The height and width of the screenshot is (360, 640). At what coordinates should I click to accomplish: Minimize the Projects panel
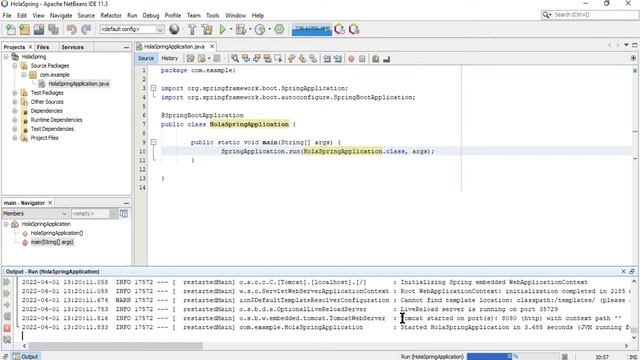coord(126,47)
